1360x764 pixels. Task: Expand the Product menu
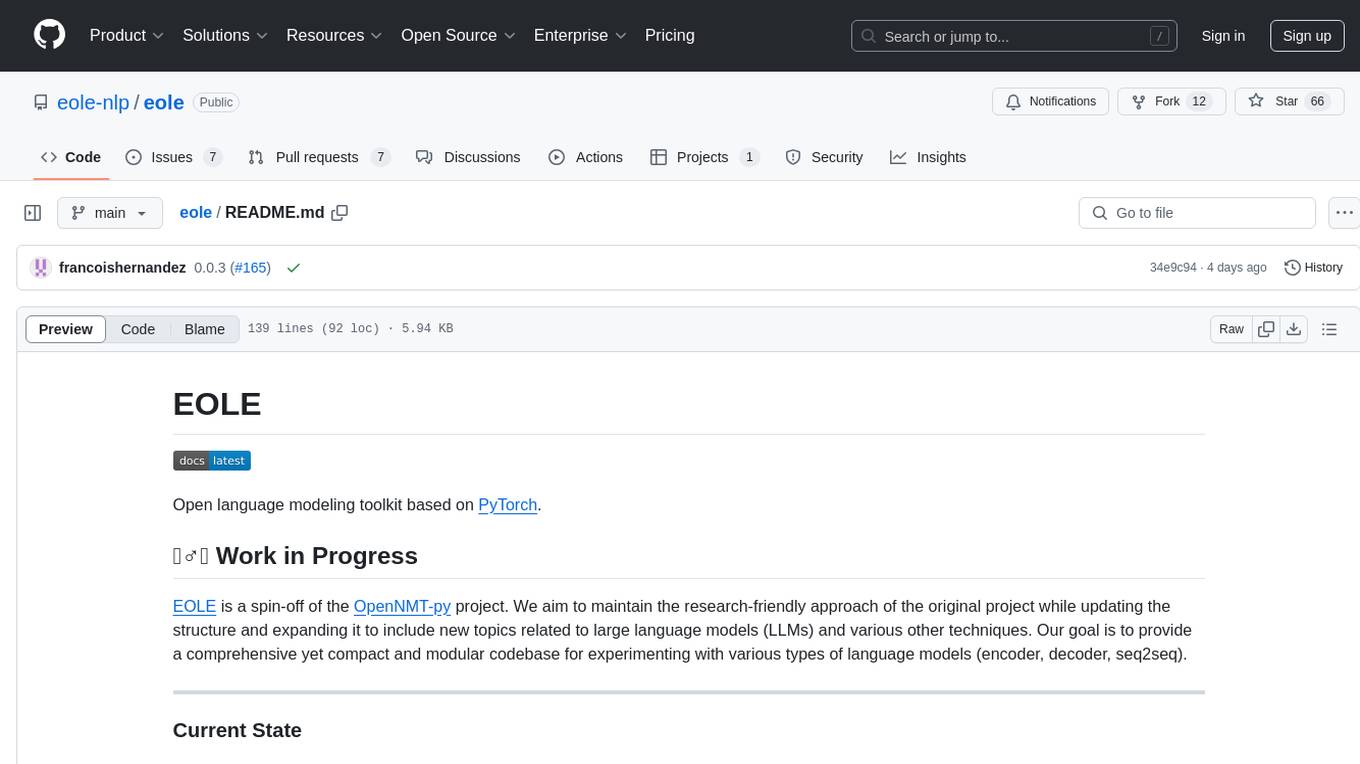(x=127, y=35)
